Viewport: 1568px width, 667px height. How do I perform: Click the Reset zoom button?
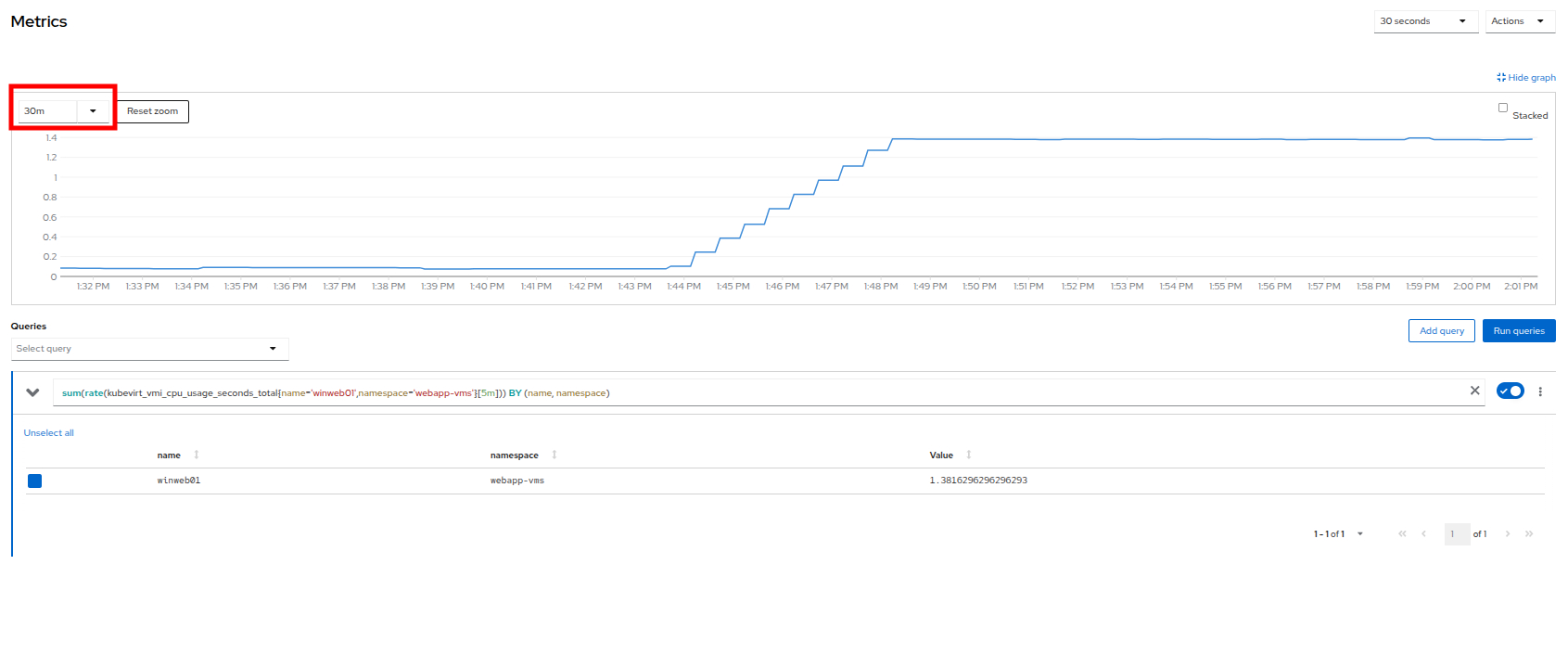(x=153, y=111)
